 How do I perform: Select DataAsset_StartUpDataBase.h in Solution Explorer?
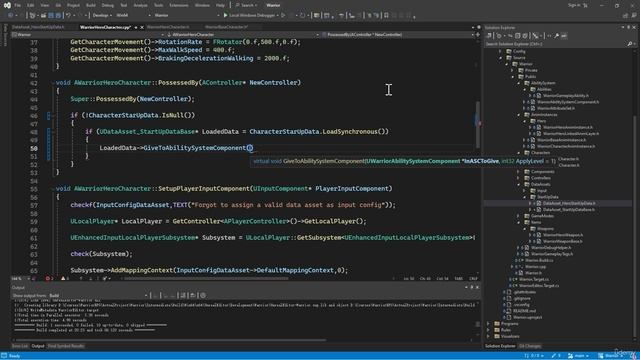pos(569,210)
